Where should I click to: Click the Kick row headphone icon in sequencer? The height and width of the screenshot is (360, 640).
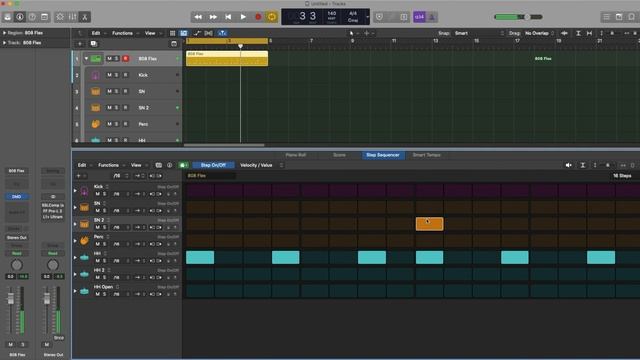84,191
